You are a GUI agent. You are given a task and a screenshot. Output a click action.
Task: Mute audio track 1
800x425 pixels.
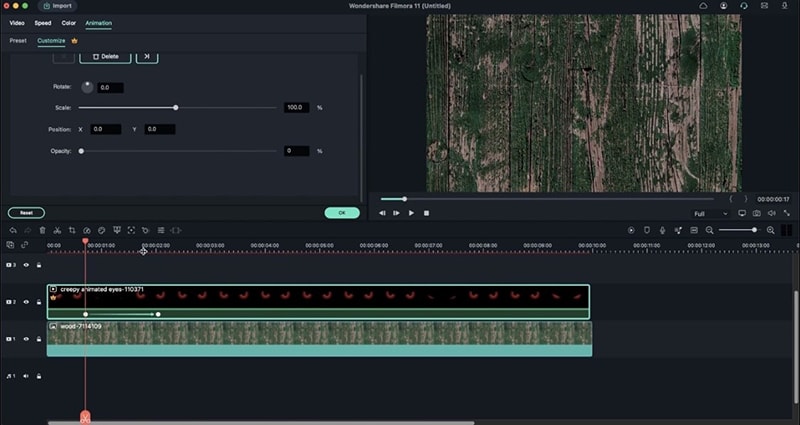(26, 377)
